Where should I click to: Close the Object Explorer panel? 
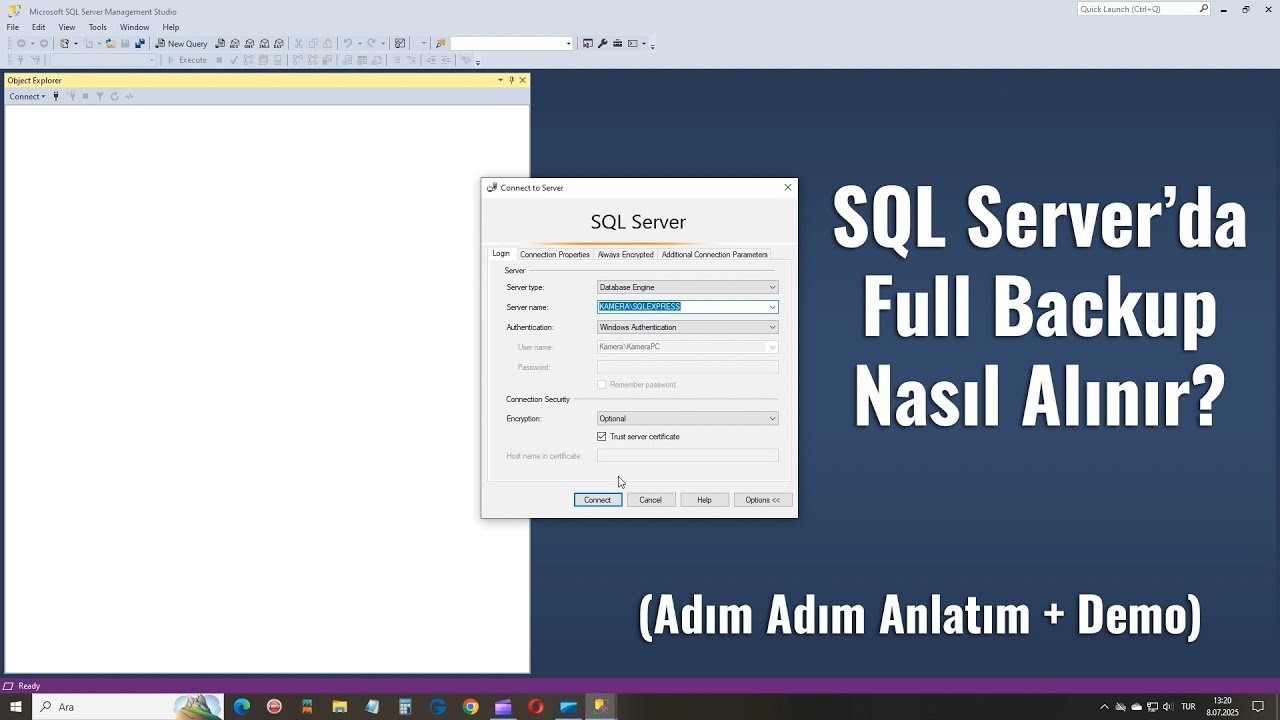(522, 80)
